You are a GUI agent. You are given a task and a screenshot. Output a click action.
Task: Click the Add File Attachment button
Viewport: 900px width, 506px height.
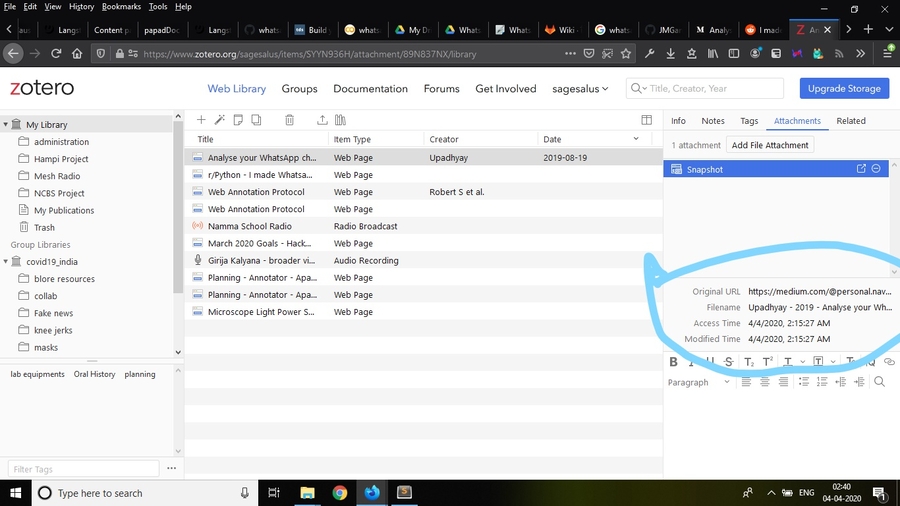(769, 145)
